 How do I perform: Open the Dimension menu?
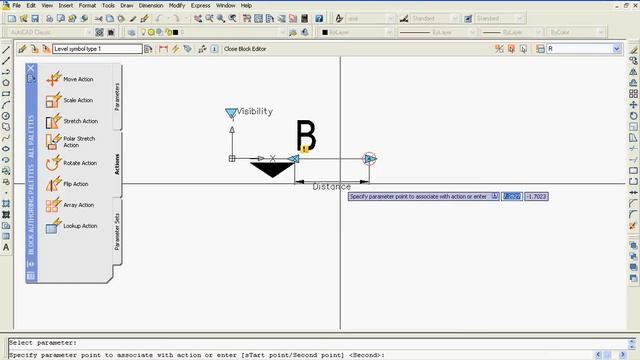click(151, 6)
